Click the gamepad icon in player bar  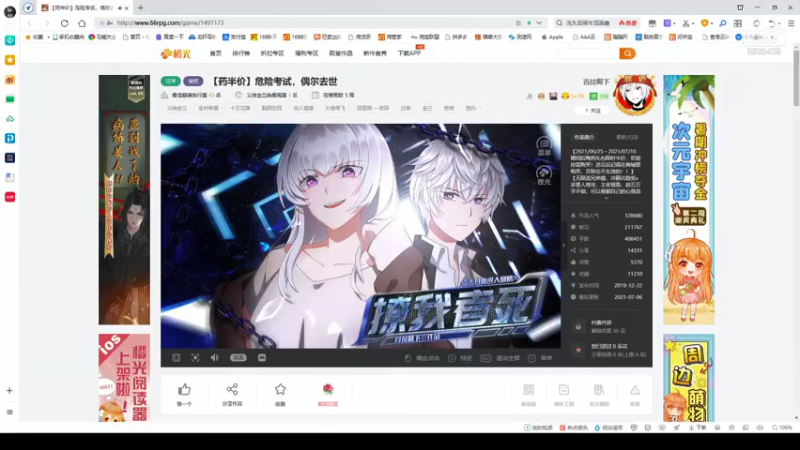[x=262, y=358]
